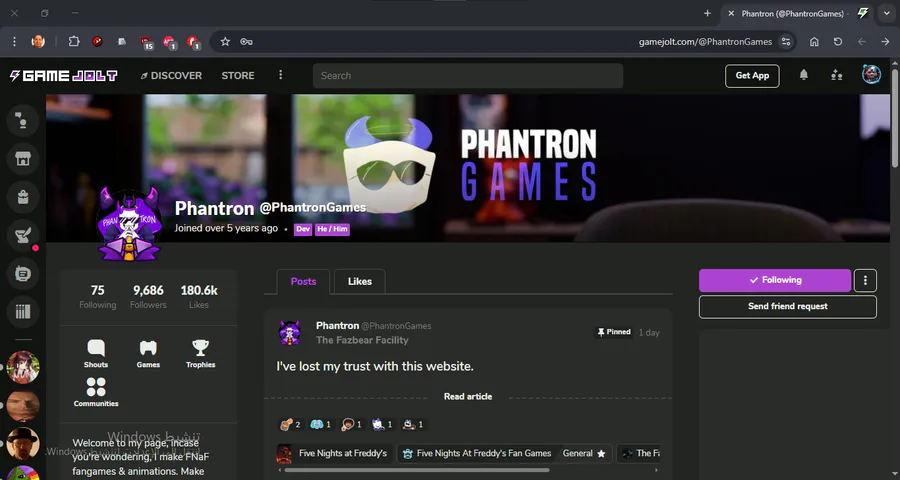The height and width of the screenshot is (480, 900).
Task: Open the Five Nights At Freddy's Fan Games tag
Action: [505, 453]
